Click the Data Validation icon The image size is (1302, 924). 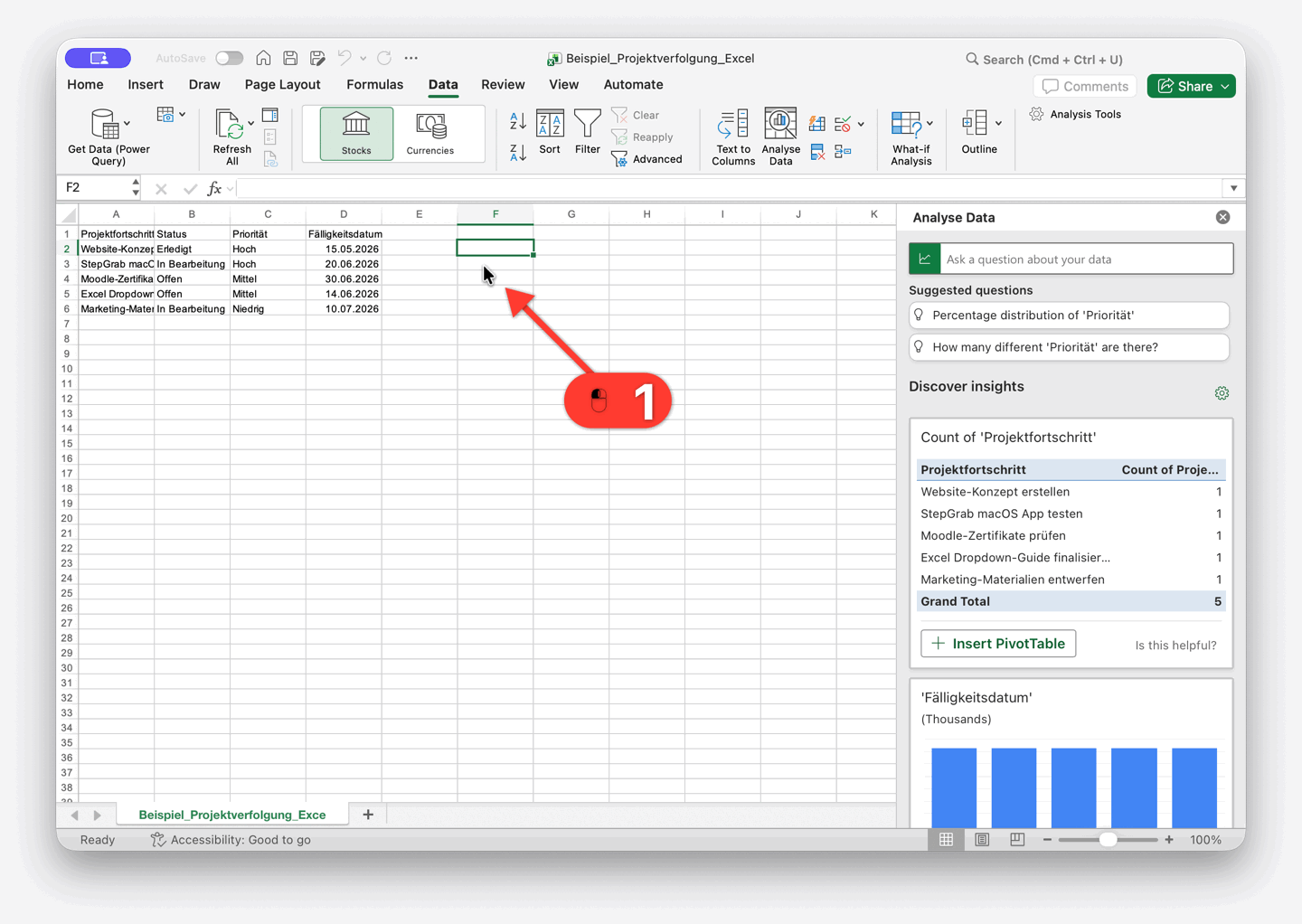[x=844, y=123]
